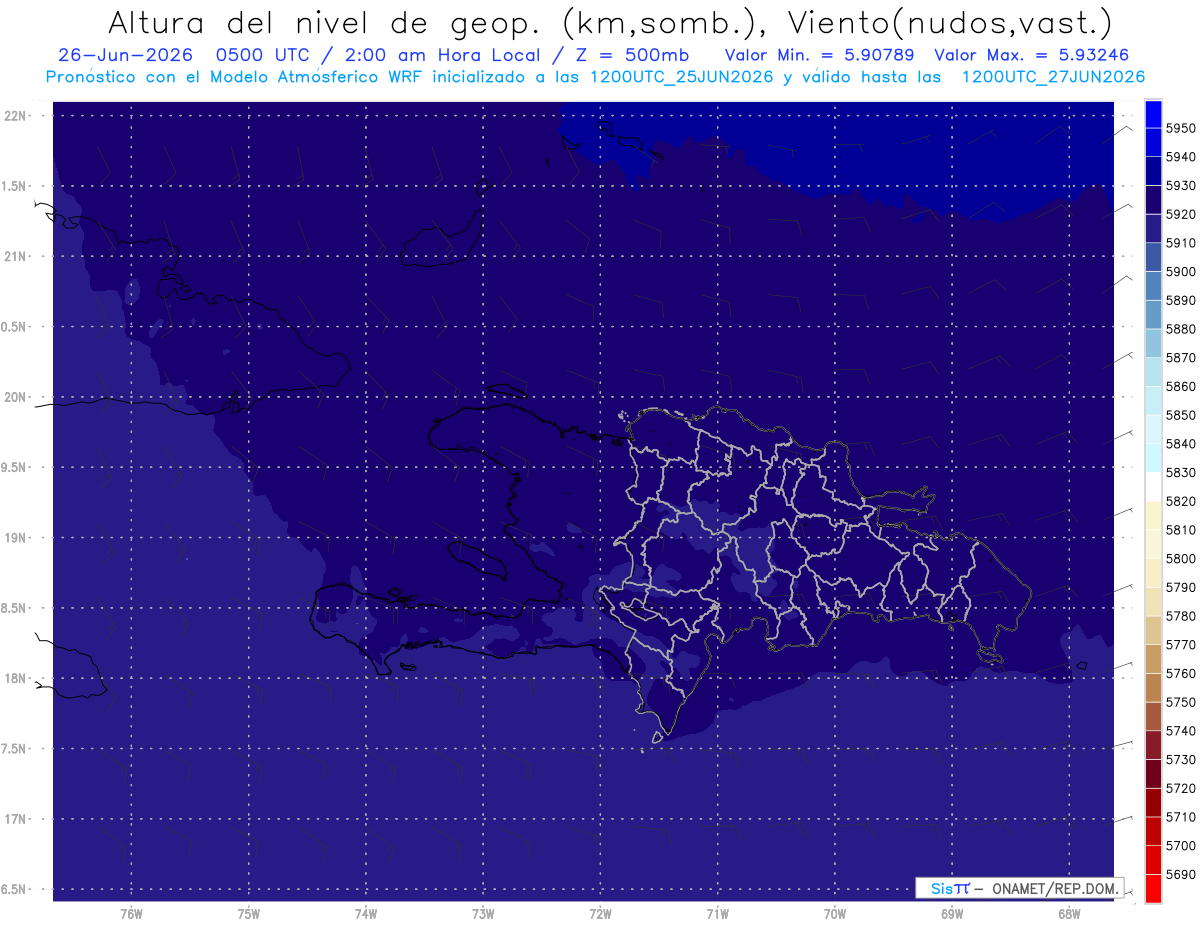Click the '5800' colorbar label
This screenshot has height=927, width=1200.
point(1181,559)
